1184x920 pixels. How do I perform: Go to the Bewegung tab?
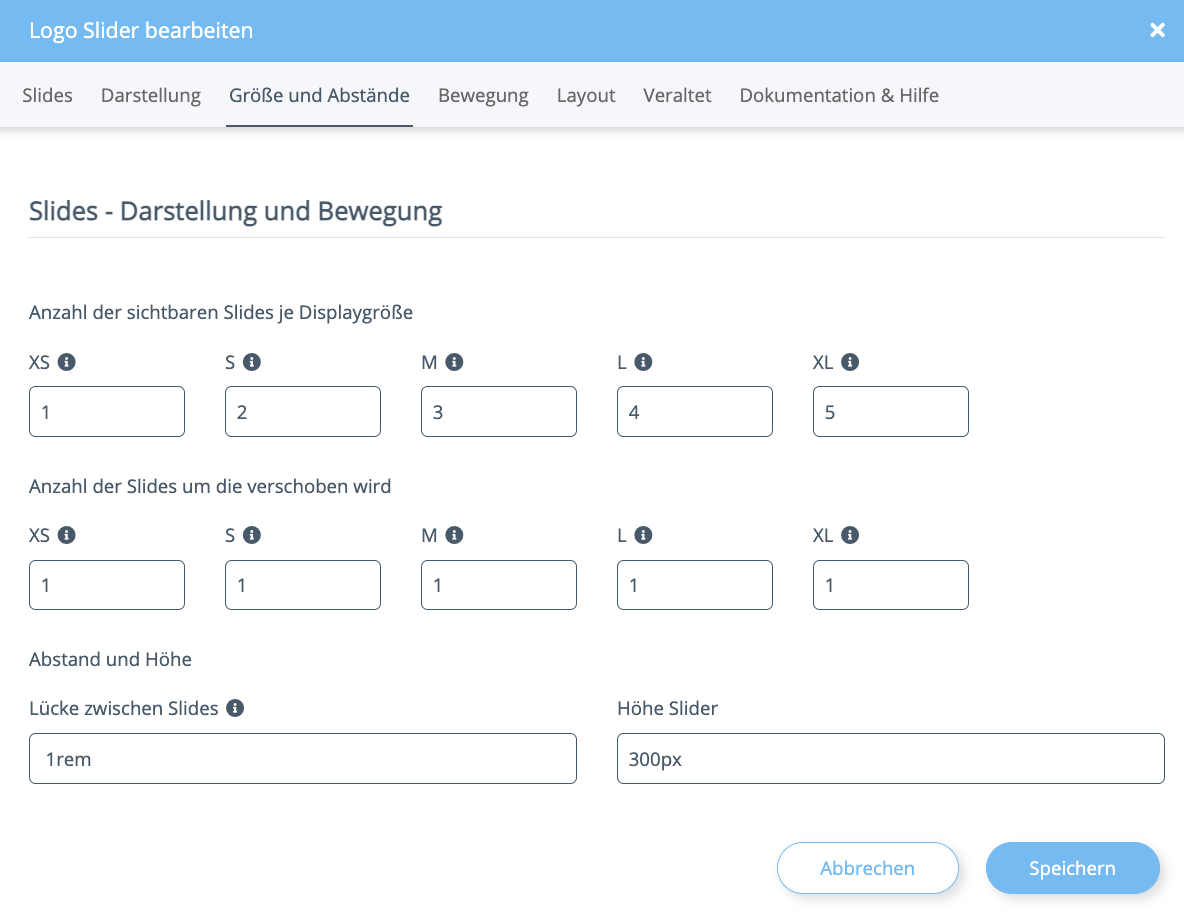tap(483, 95)
